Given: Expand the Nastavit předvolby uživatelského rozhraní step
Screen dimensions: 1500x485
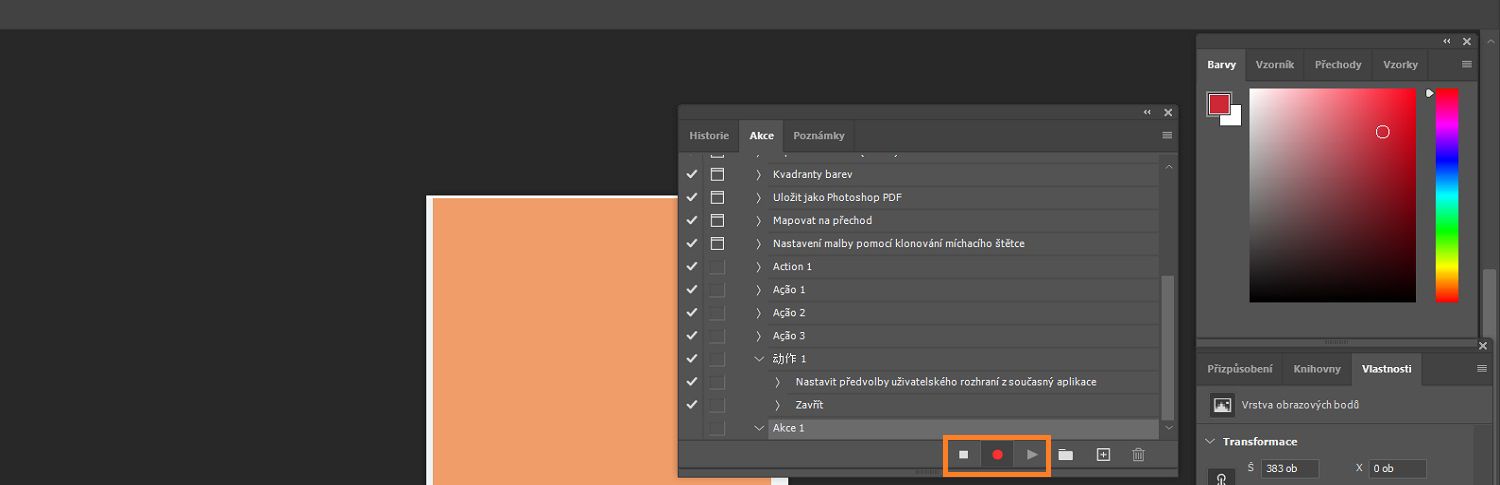Looking at the screenshot, I should coord(778,382).
